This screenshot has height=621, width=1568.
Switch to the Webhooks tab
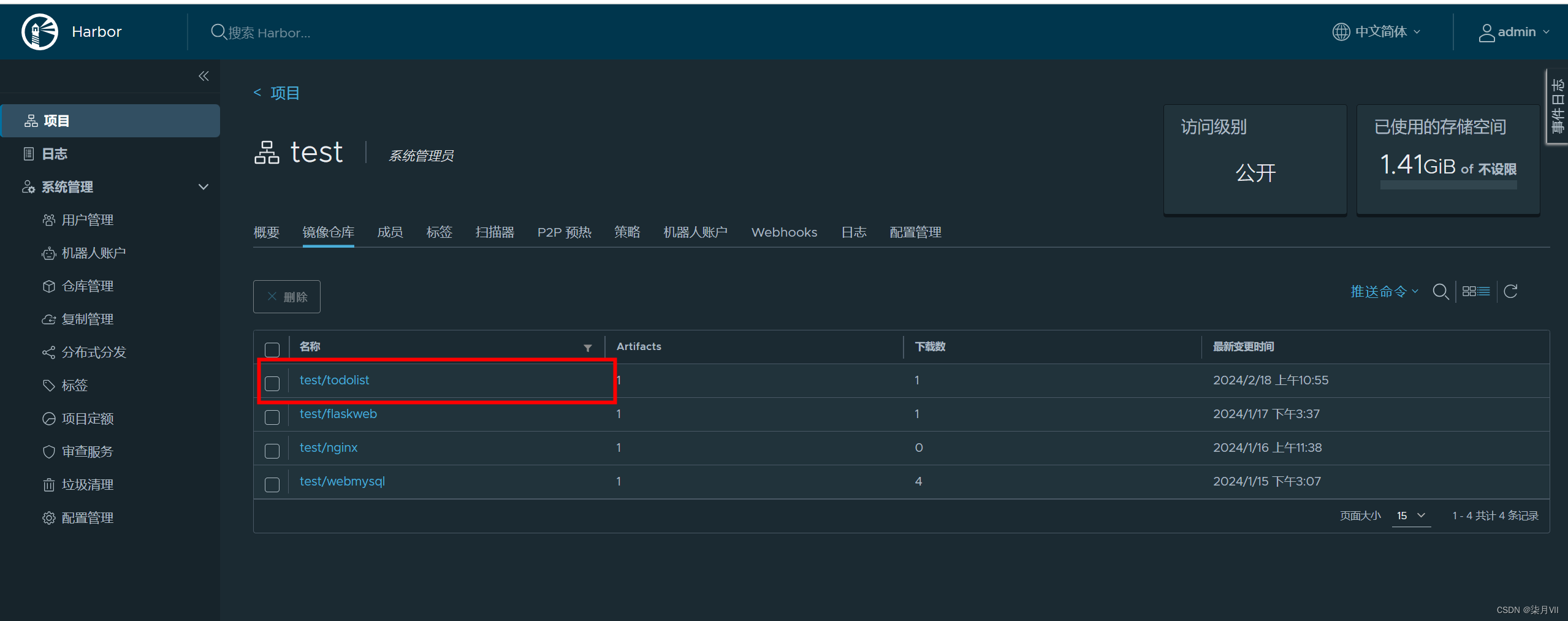(x=784, y=232)
